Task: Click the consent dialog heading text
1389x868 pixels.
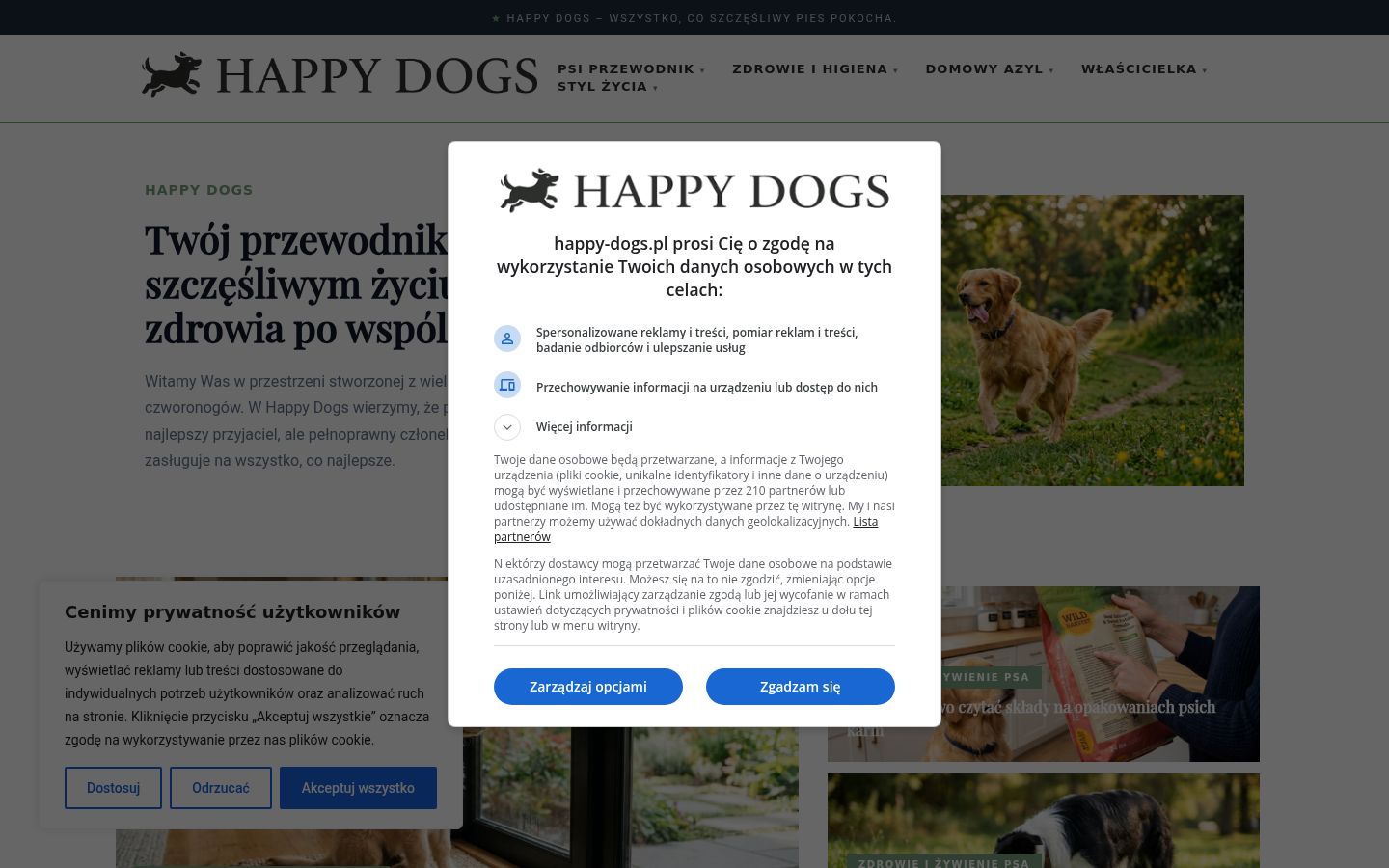Action: click(x=694, y=266)
